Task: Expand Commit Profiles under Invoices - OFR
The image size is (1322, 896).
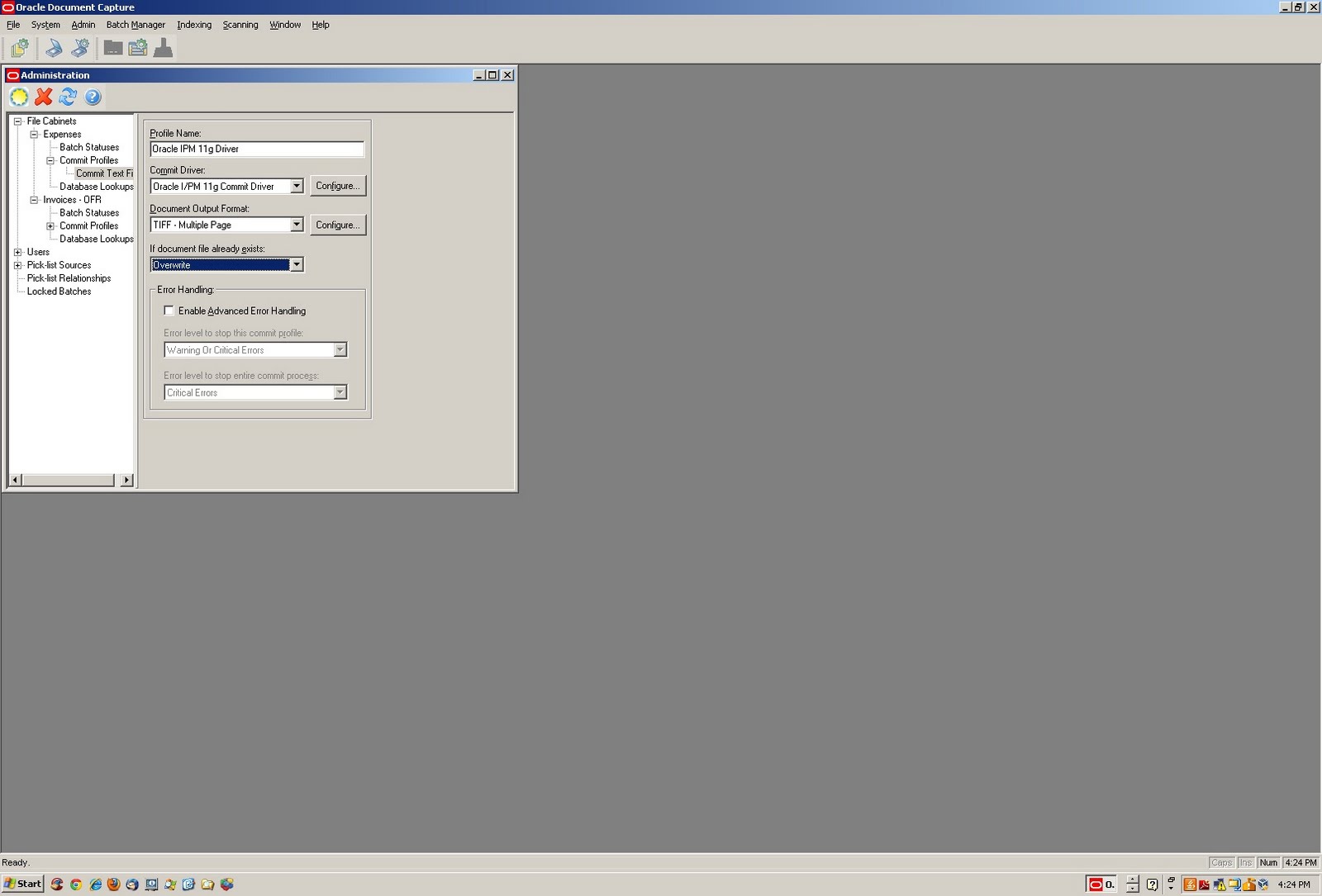Action: tap(50, 225)
